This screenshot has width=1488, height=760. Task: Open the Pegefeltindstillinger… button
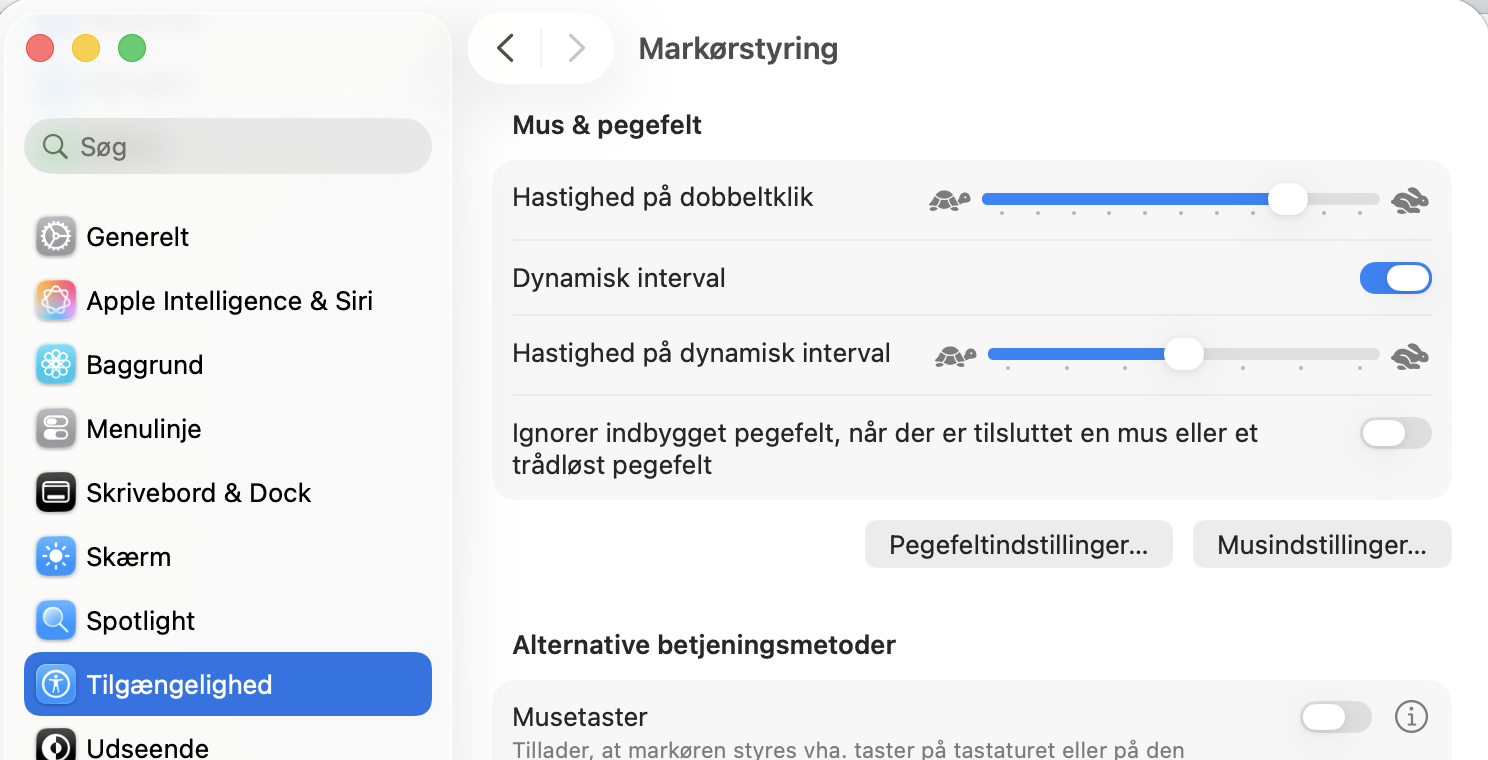pyautogui.click(x=1018, y=545)
